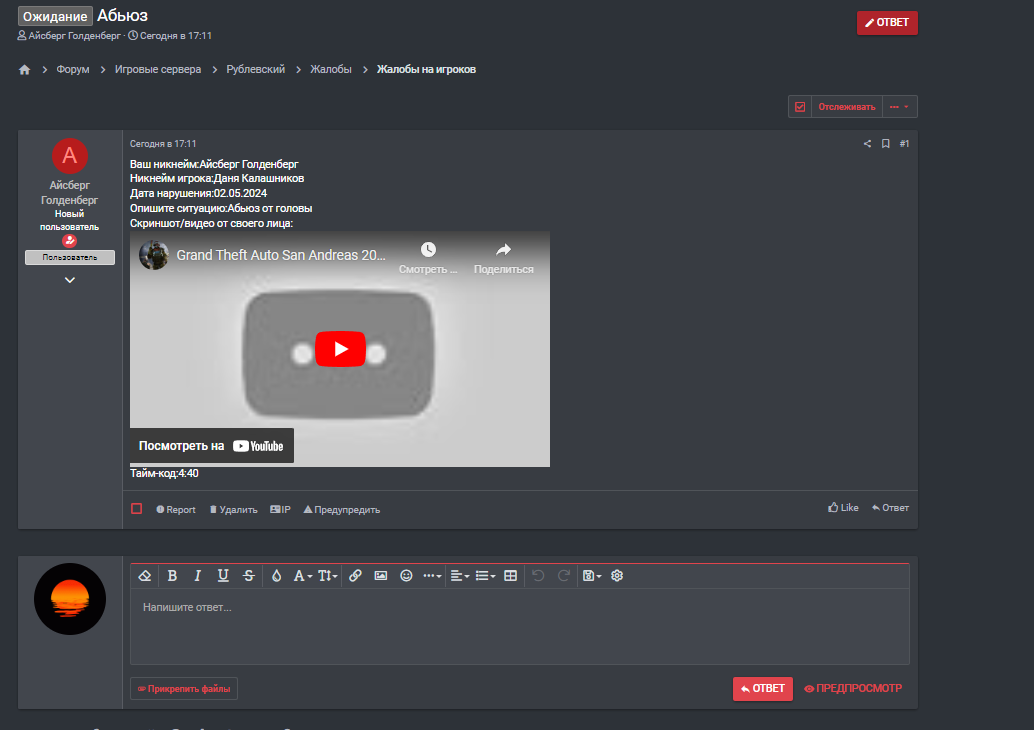Insert a link with chain icon
Viewport: 1034px width, 730px height.
click(355, 576)
